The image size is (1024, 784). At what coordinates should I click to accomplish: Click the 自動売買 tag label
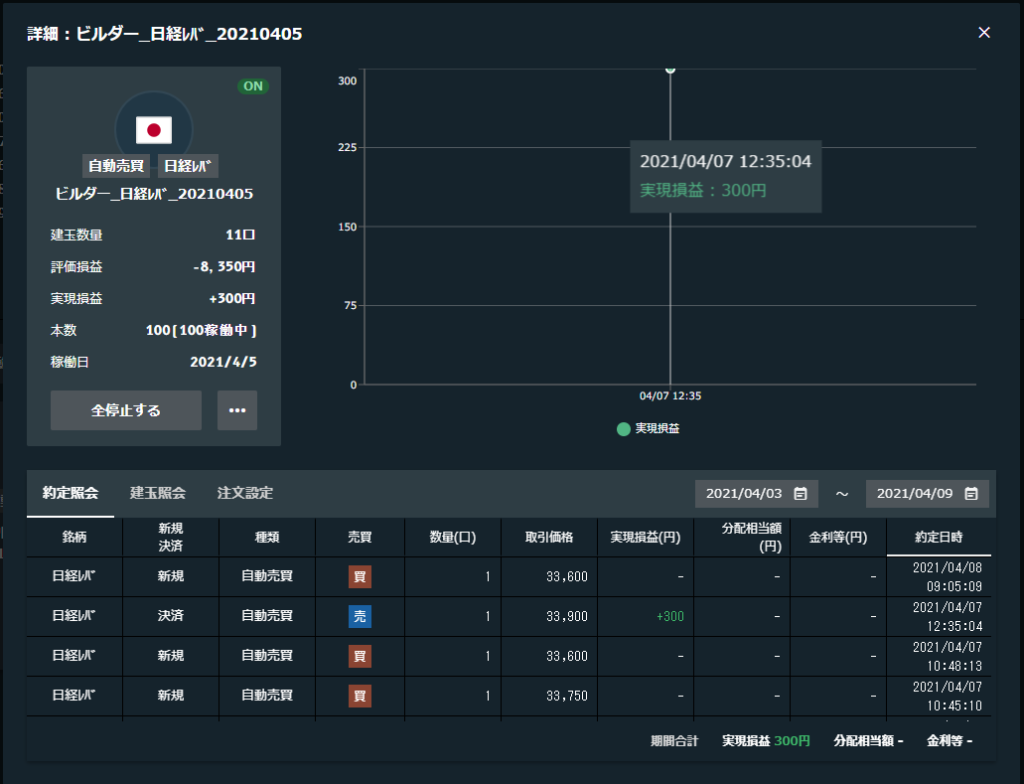[116, 166]
